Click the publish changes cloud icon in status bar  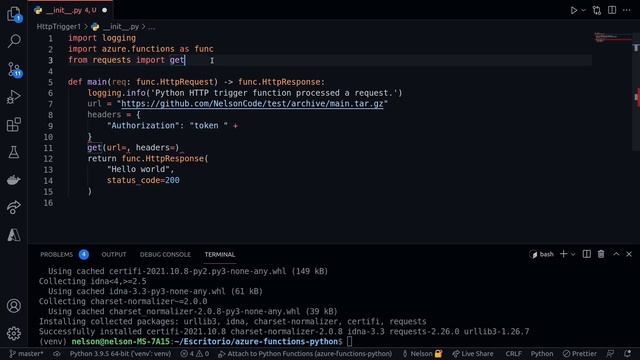click(57, 353)
